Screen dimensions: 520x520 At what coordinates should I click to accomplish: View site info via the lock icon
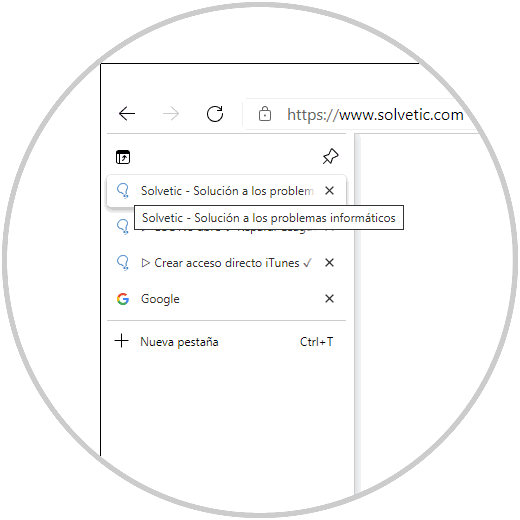(x=265, y=114)
